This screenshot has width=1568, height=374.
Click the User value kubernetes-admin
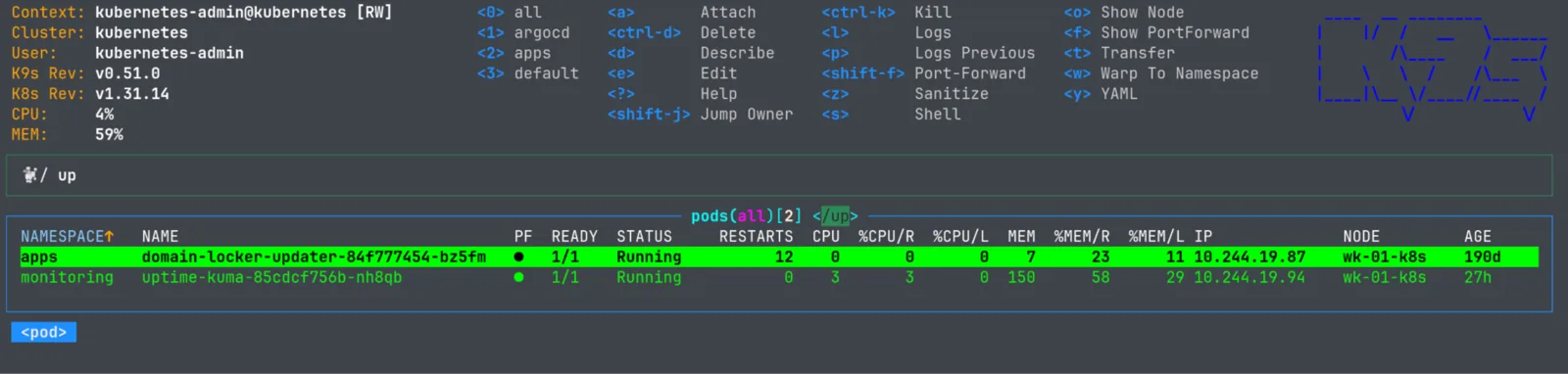coord(170,53)
